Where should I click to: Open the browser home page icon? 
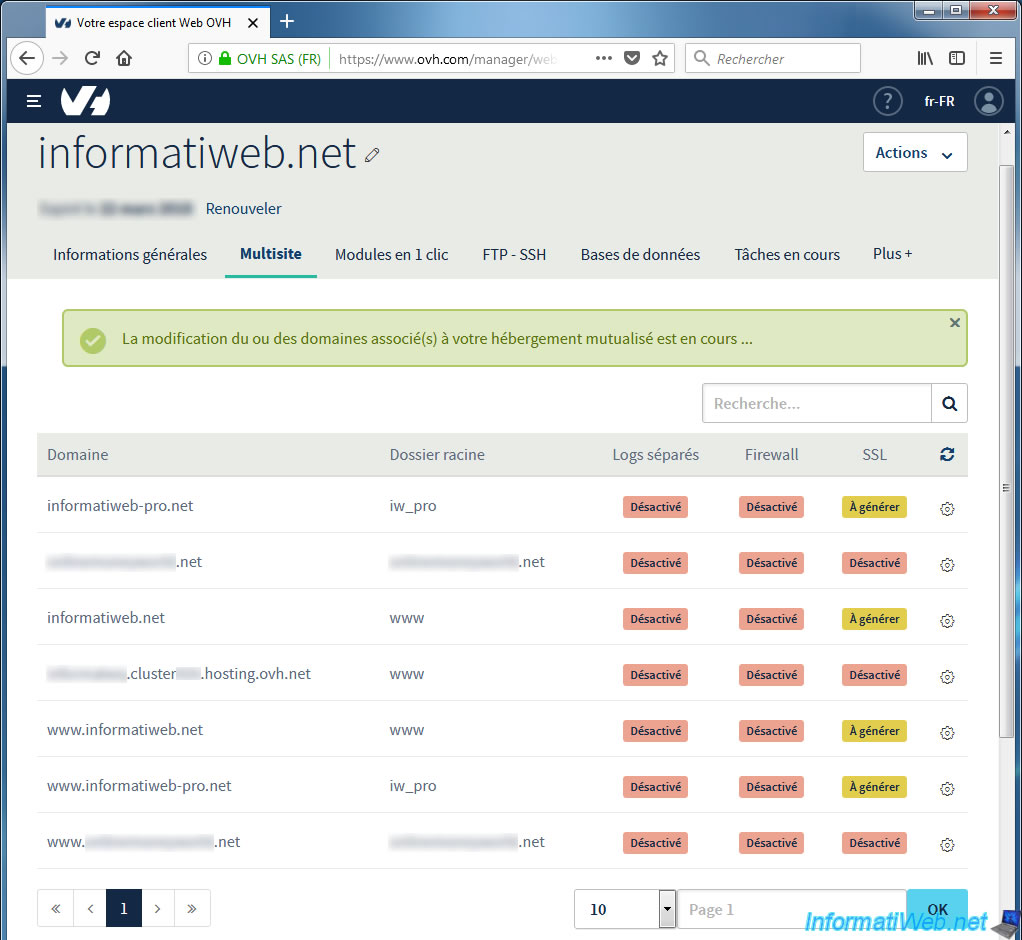124,58
